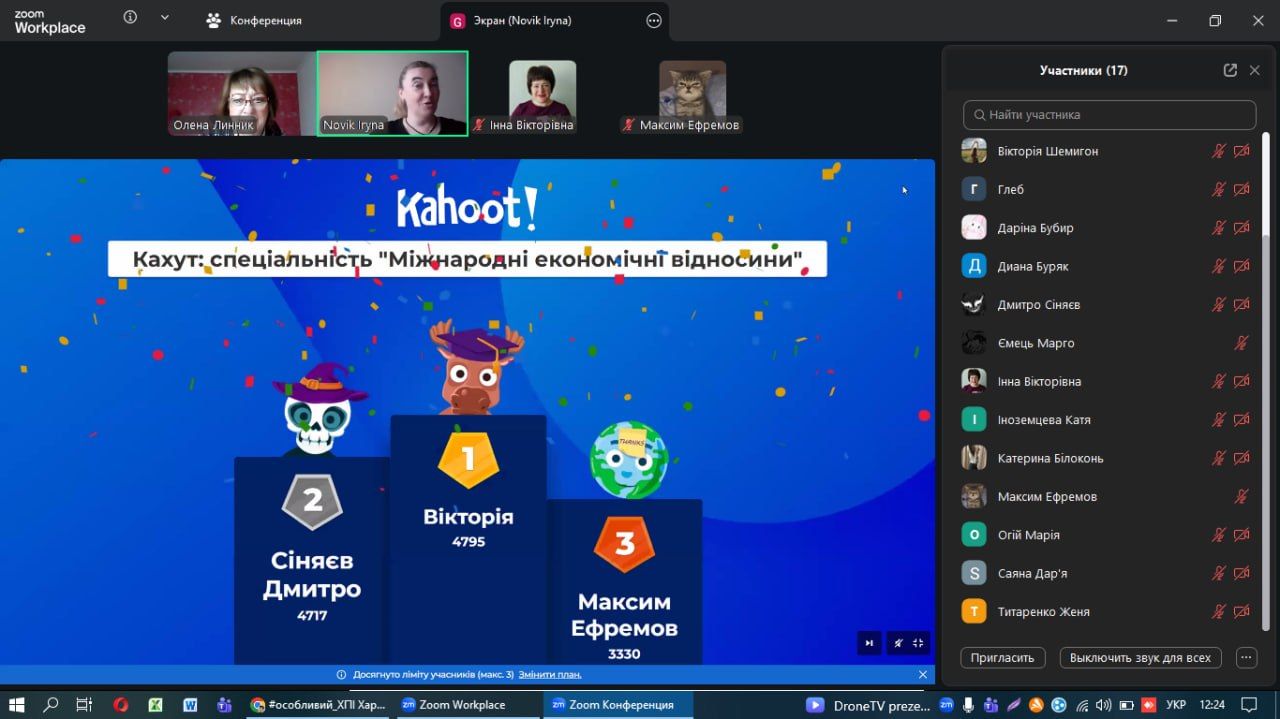The height and width of the screenshot is (719, 1280).
Task: Open Windows notification center icon
Action: tap(1248, 705)
